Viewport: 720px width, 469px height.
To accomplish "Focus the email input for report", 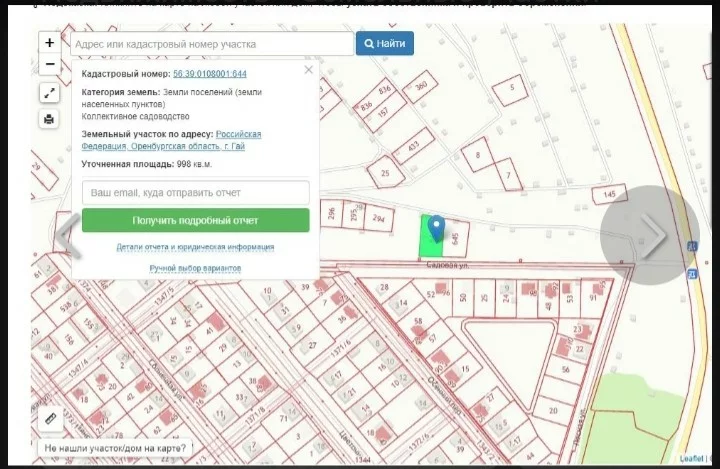I will pyautogui.click(x=195, y=191).
